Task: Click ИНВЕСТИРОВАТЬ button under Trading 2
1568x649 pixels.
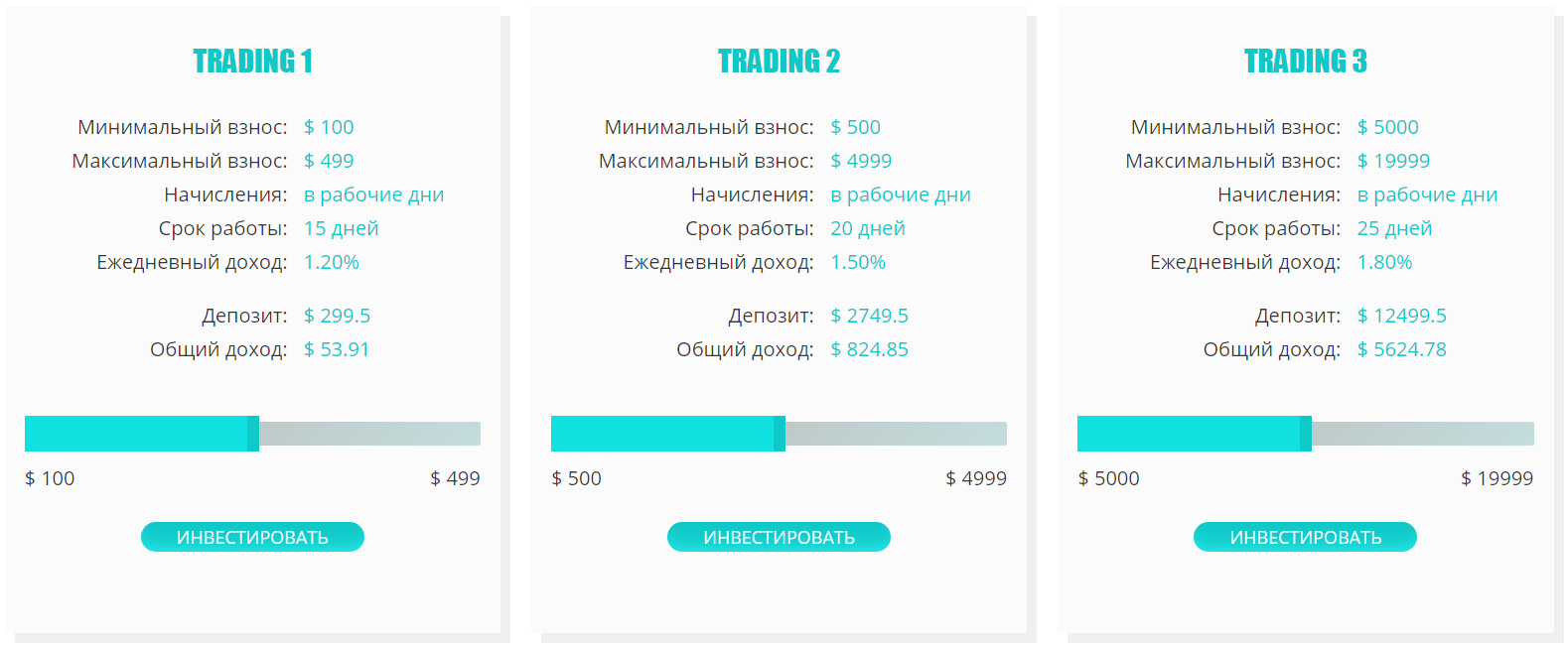Action: click(x=779, y=537)
